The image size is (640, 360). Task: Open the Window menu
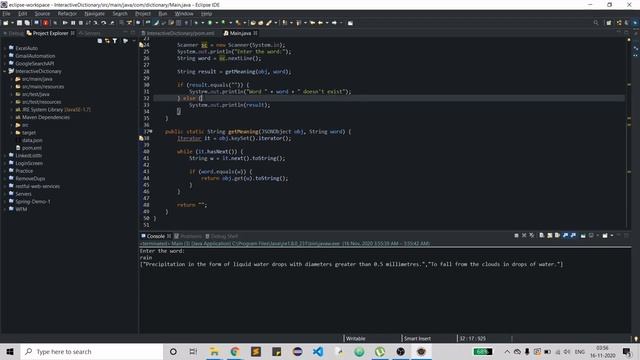point(184,13)
